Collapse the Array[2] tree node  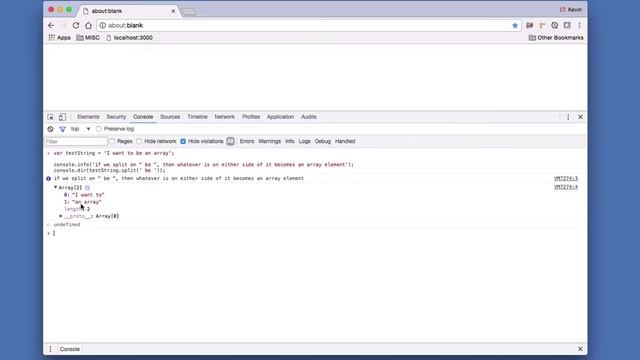[56, 187]
